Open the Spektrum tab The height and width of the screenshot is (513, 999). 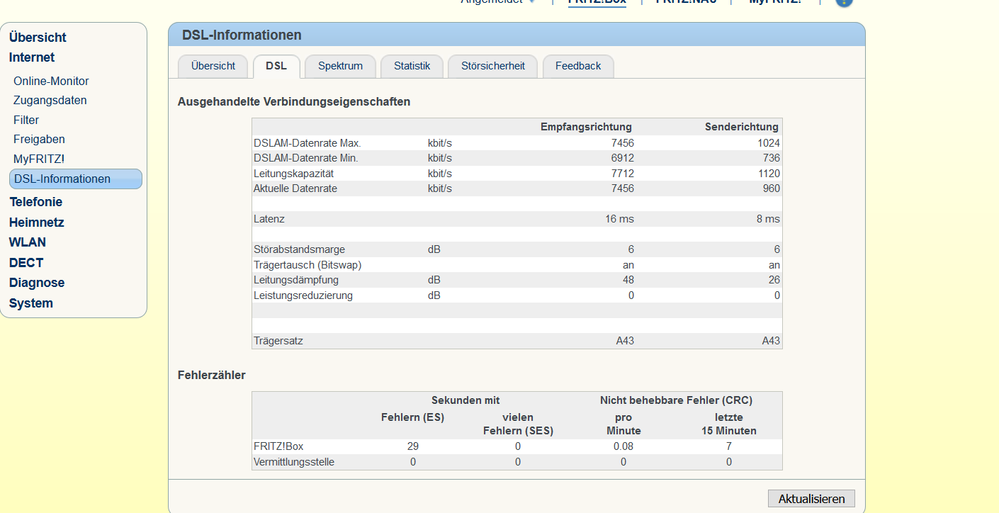(340, 66)
